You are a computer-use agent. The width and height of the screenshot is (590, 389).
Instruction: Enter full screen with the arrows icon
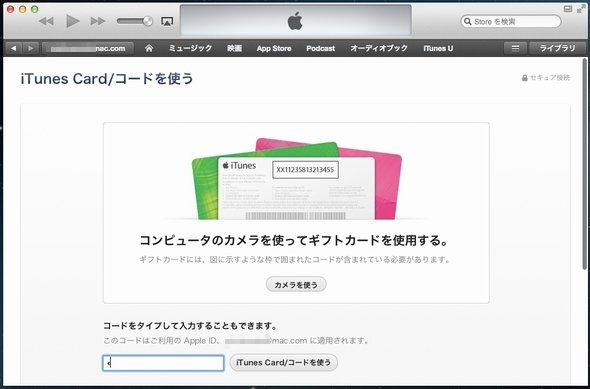tap(581, 9)
